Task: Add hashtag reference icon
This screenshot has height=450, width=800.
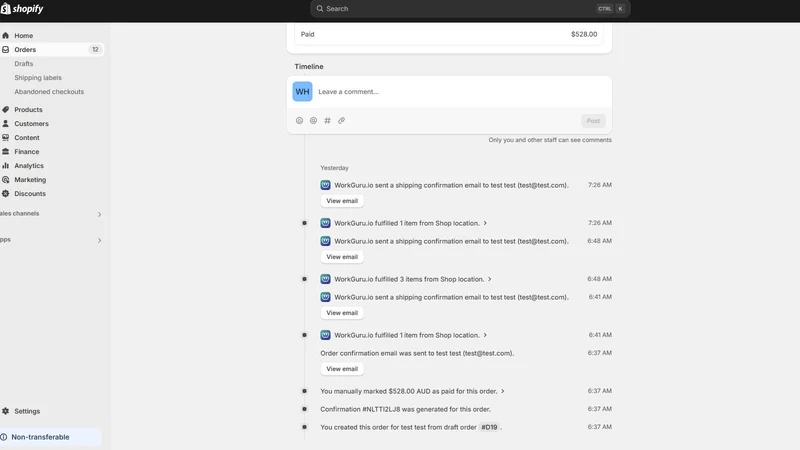Action: [328, 121]
